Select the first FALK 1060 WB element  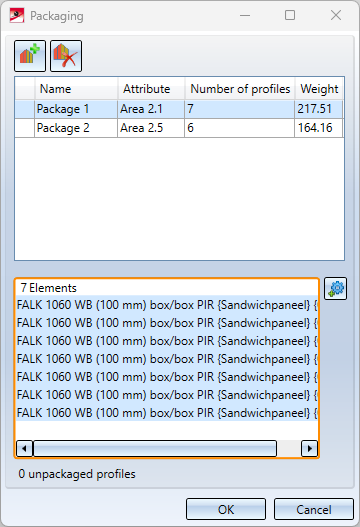(x=167, y=305)
